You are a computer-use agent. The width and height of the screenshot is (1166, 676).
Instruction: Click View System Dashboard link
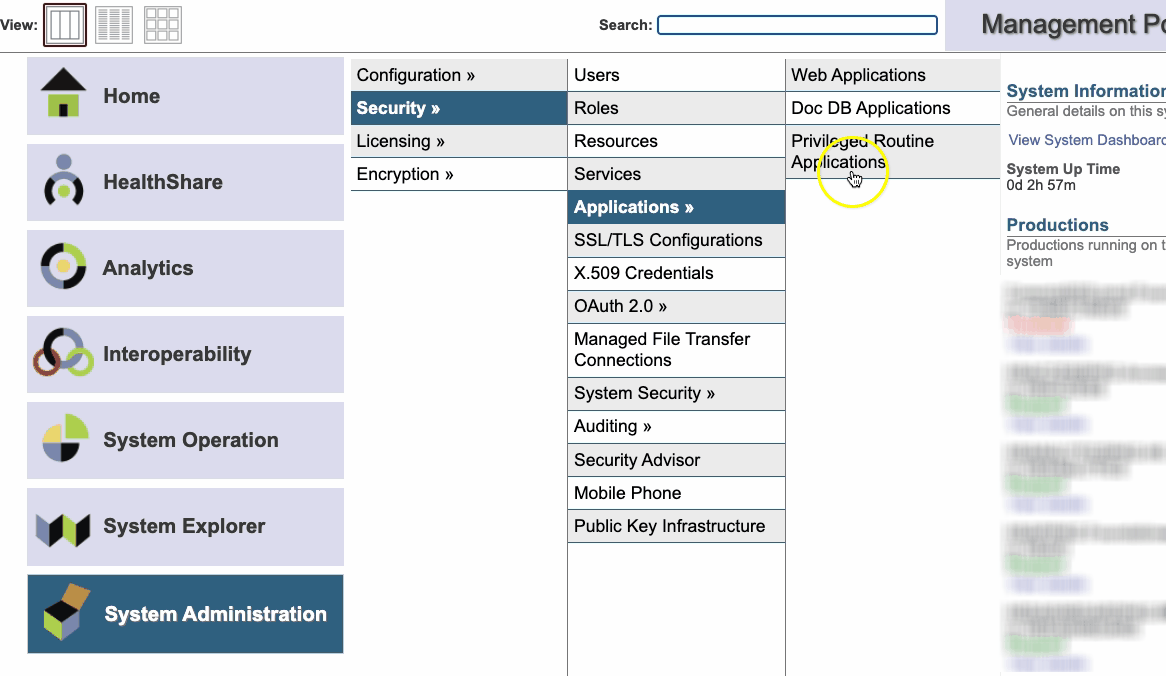pos(1086,140)
